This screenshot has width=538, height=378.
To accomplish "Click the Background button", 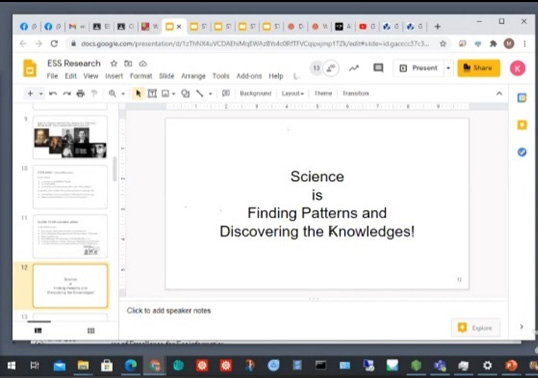I will (256, 93).
